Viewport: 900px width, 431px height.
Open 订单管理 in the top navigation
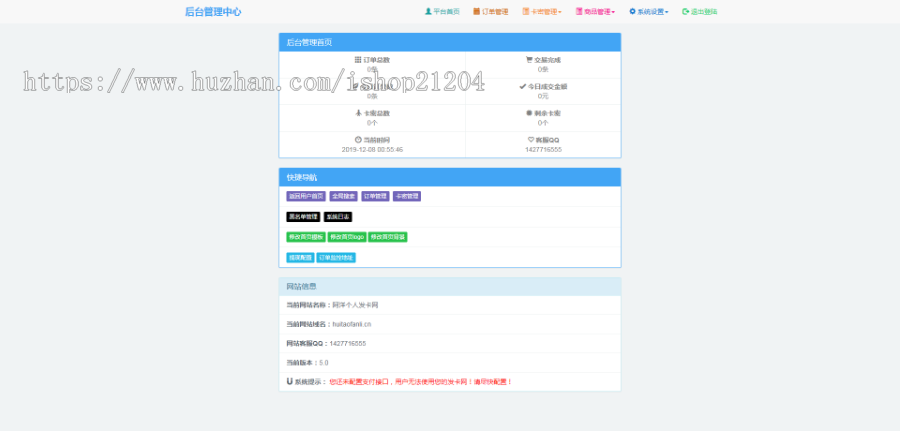pyautogui.click(x=491, y=11)
